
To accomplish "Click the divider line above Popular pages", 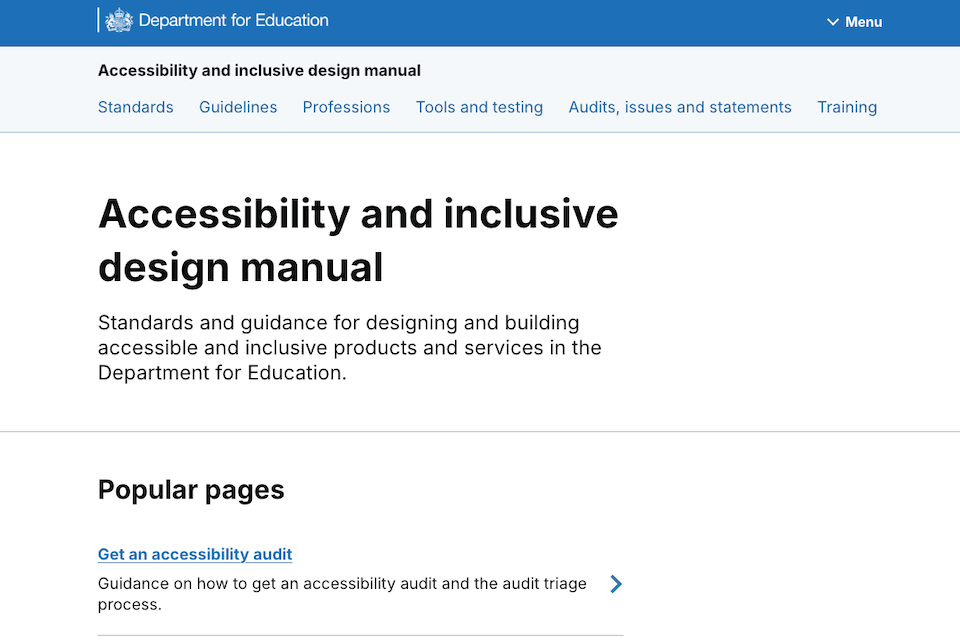I will [480, 432].
